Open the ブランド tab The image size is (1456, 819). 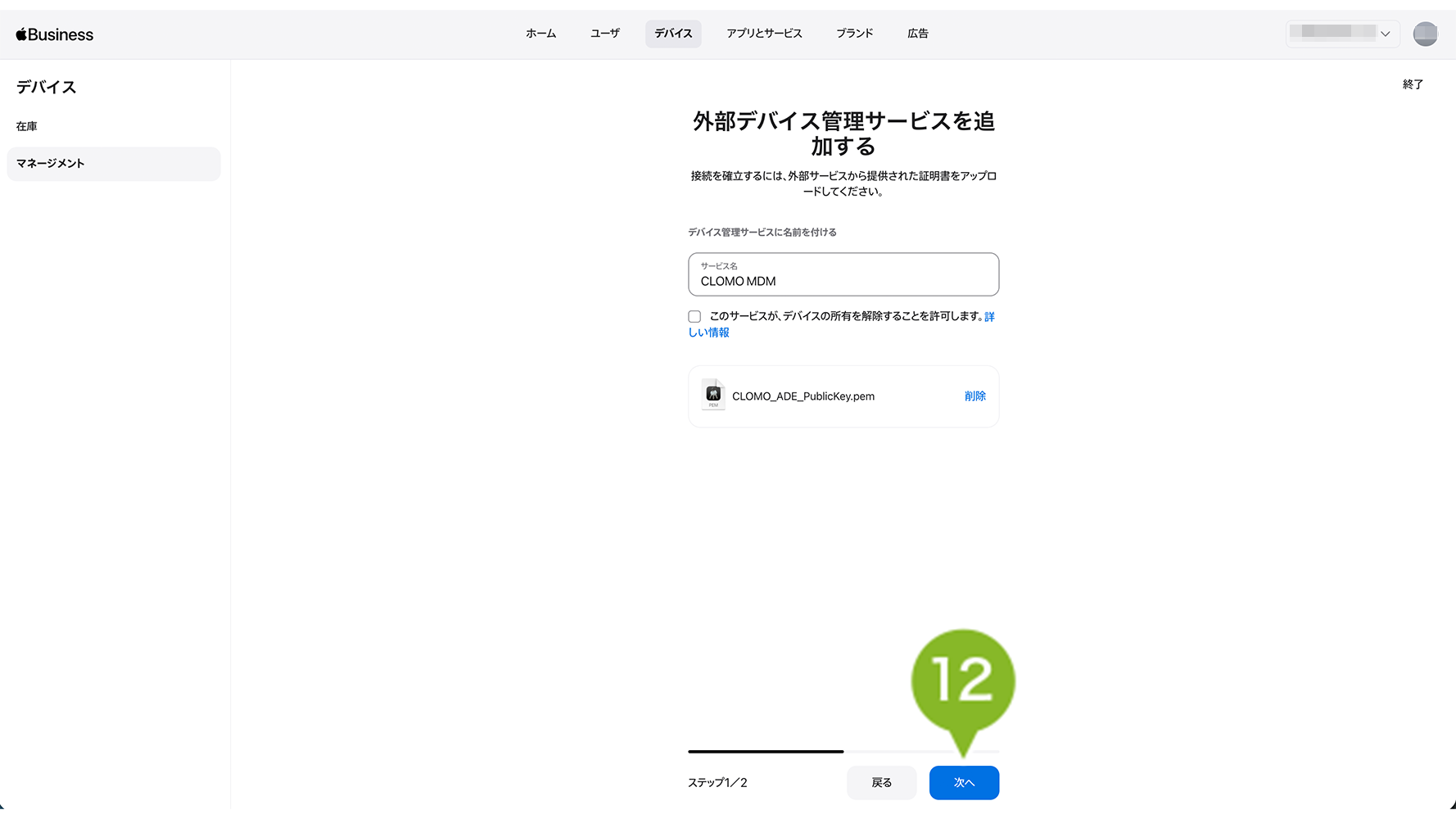tap(854, 34)
